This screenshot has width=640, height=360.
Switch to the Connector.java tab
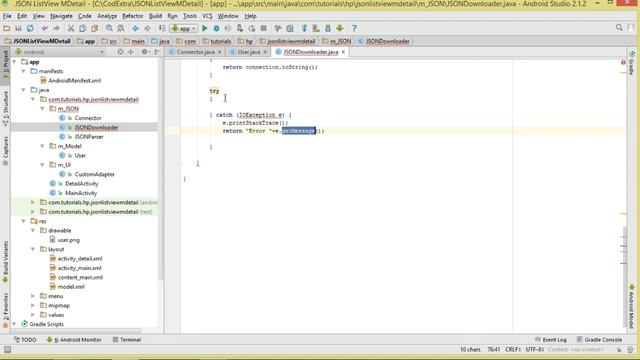tap(195, 52)
